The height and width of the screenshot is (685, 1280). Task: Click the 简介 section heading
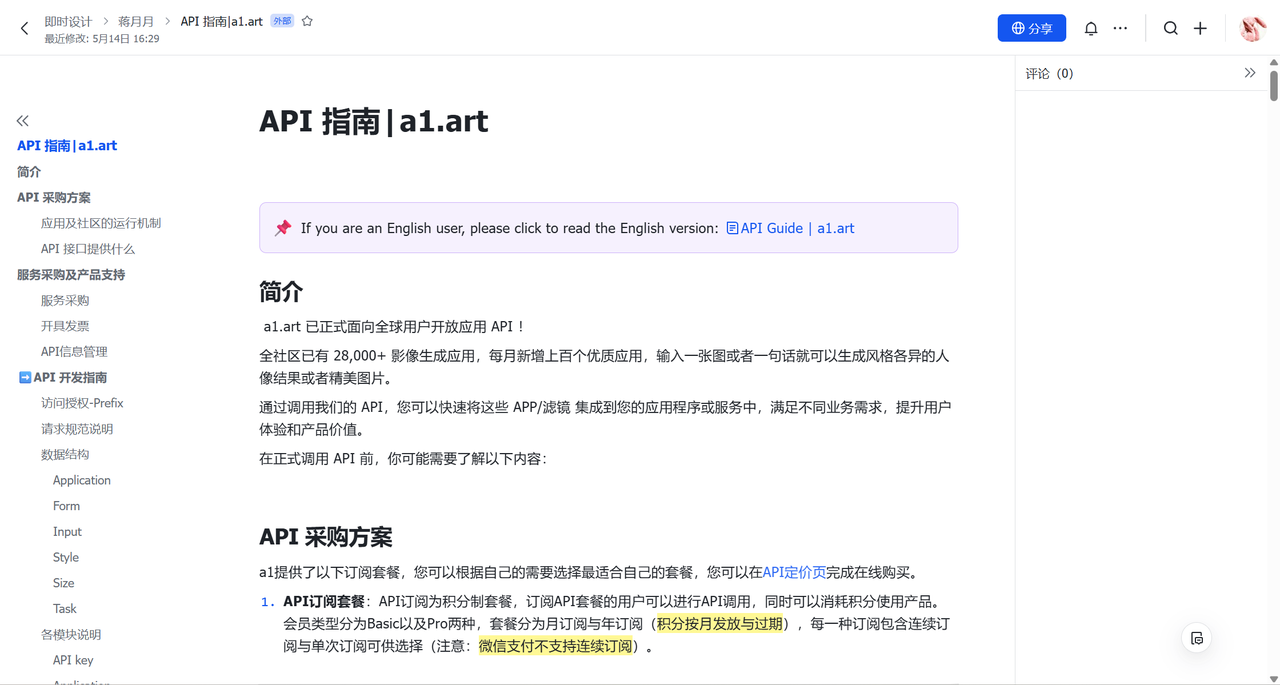281,291
